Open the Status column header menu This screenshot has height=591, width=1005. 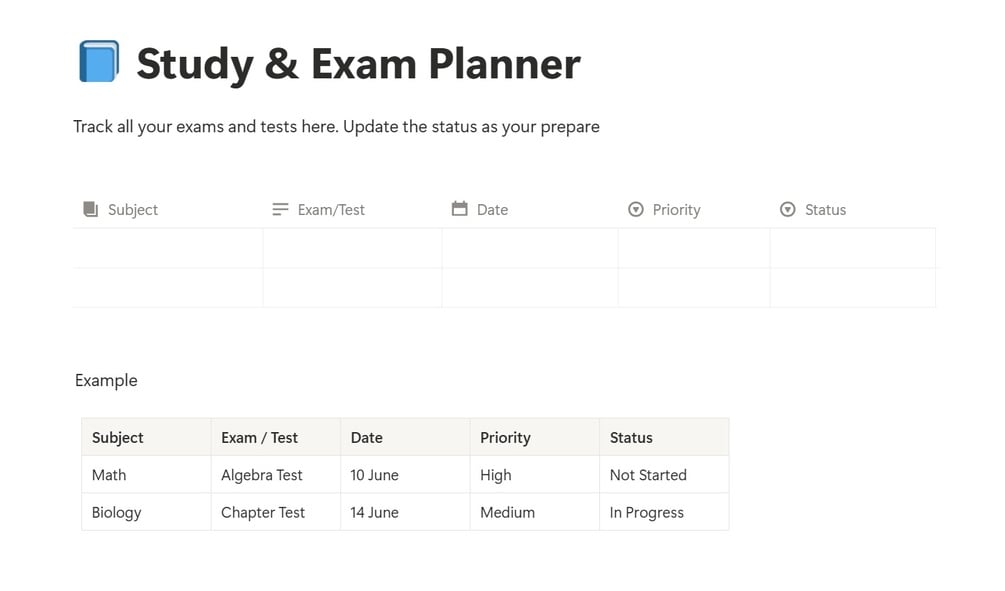tap(825, 210)
